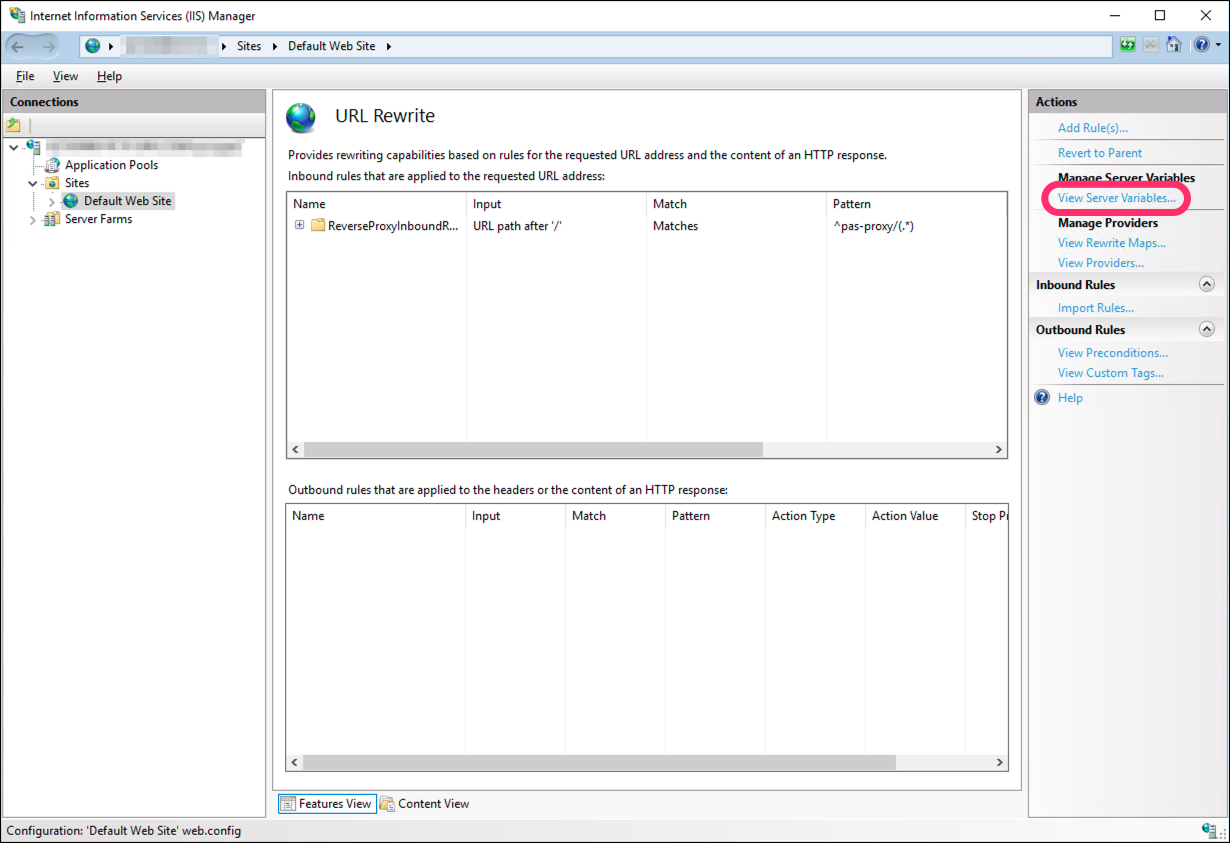Click the View Rewrite Maps... link
The height and width of the screenshot is (843, 1230).
point(1111,243)
